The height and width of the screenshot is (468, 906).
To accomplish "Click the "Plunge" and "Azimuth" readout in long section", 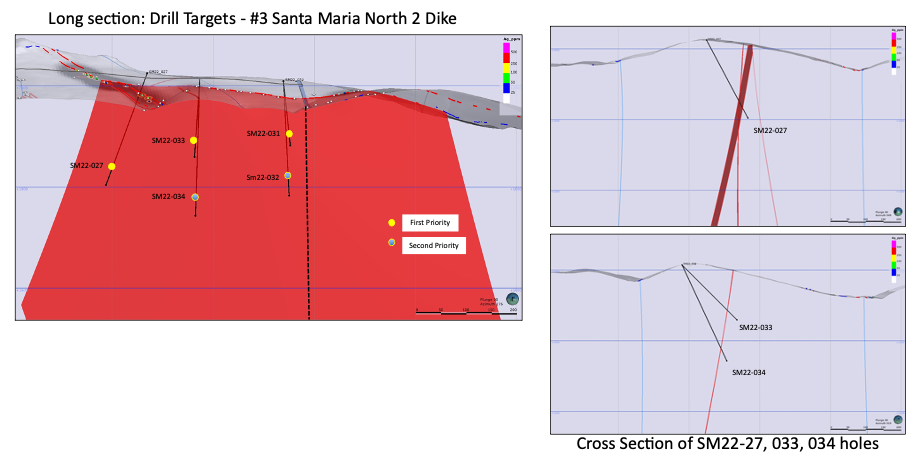I will click(x=491, y=301).
